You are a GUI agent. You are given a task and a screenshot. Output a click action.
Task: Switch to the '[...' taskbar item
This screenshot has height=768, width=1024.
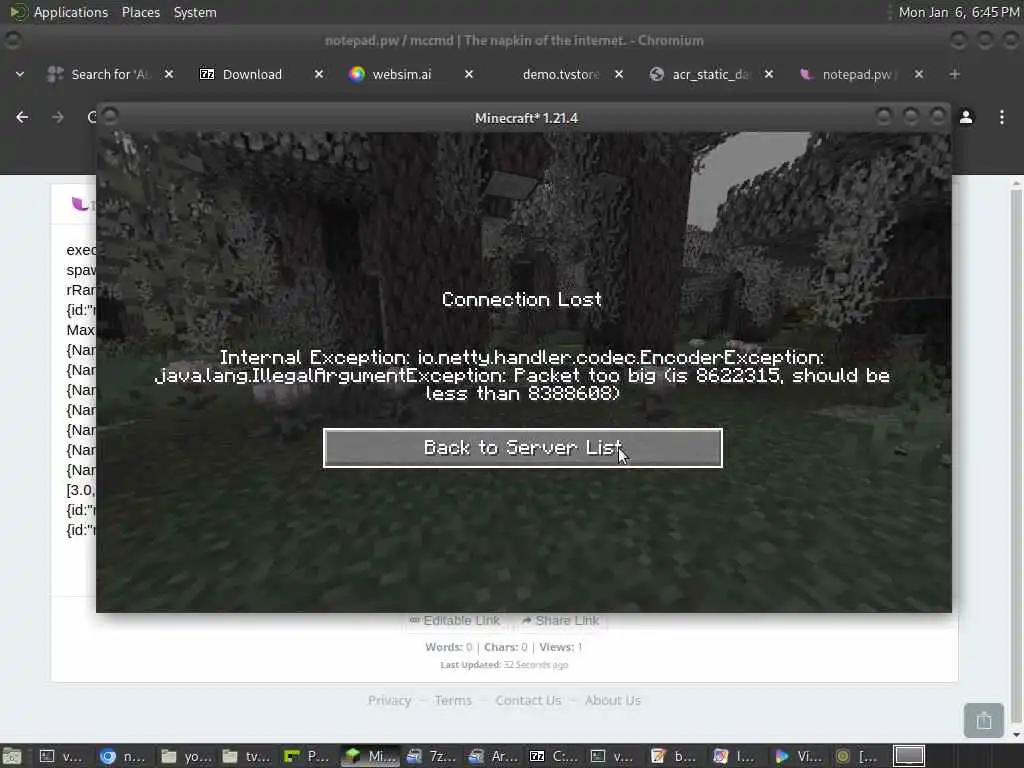tap(858, 756)
